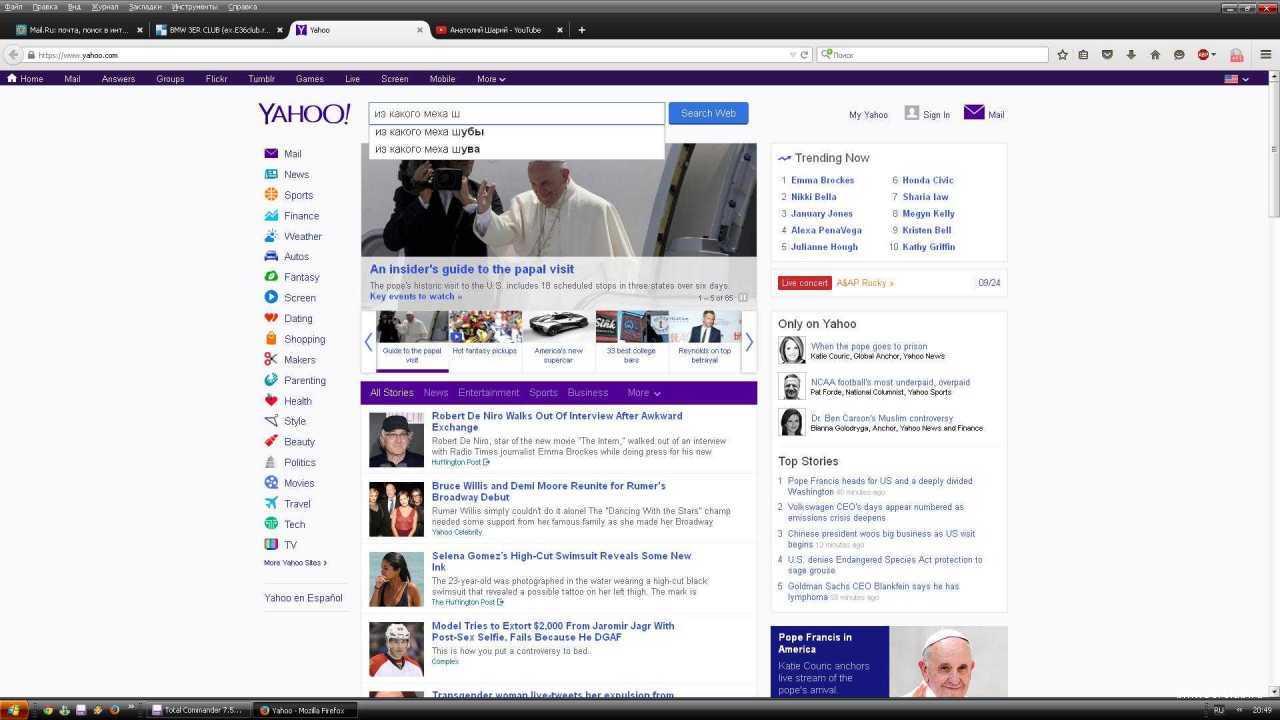Expand the More dropdown in Yahoo navigation bar
This screenshot has height=720, width=1280.
tap(491, 79)
